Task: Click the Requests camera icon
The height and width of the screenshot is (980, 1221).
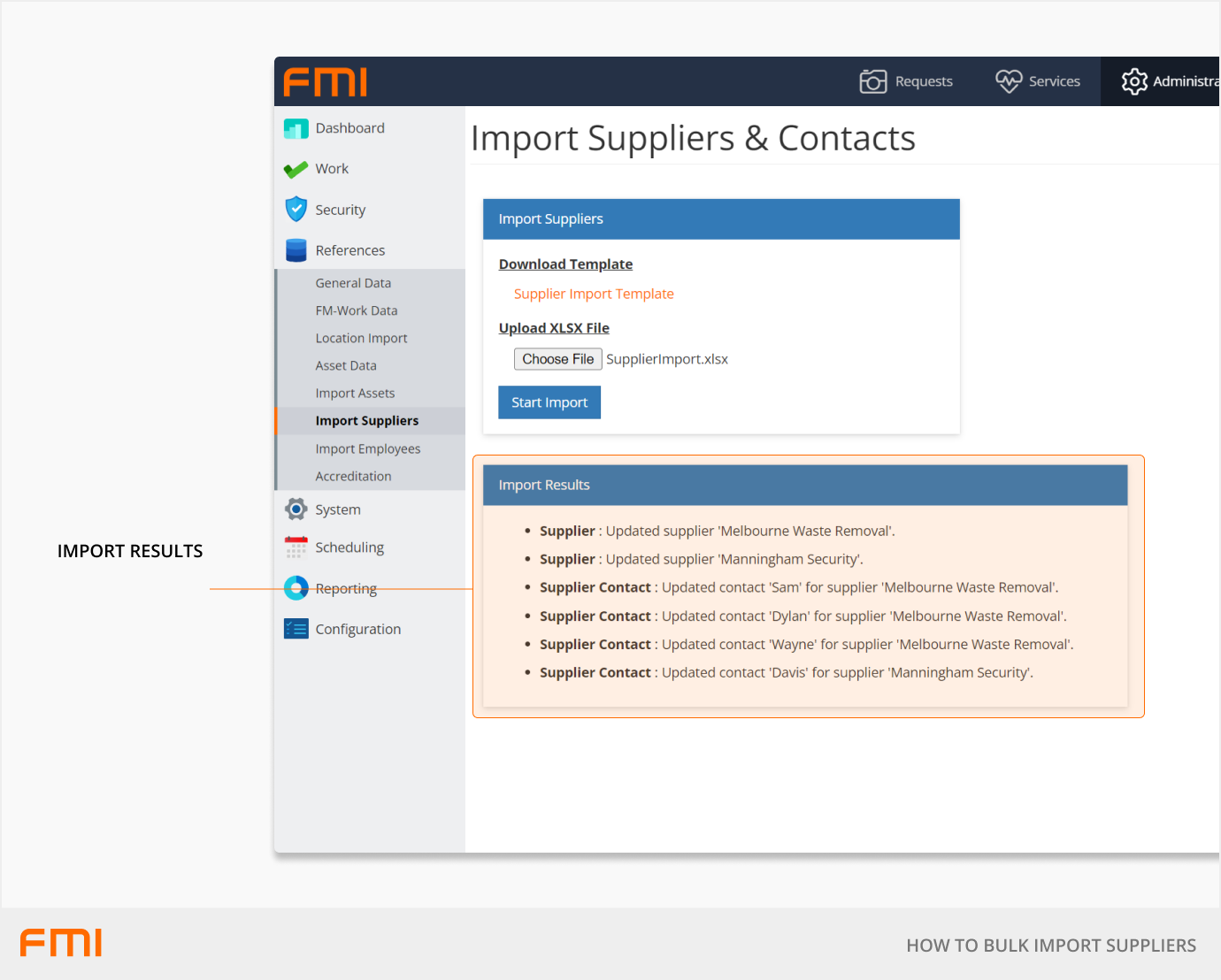Action: pyautogui.click(x=872, y=81)
